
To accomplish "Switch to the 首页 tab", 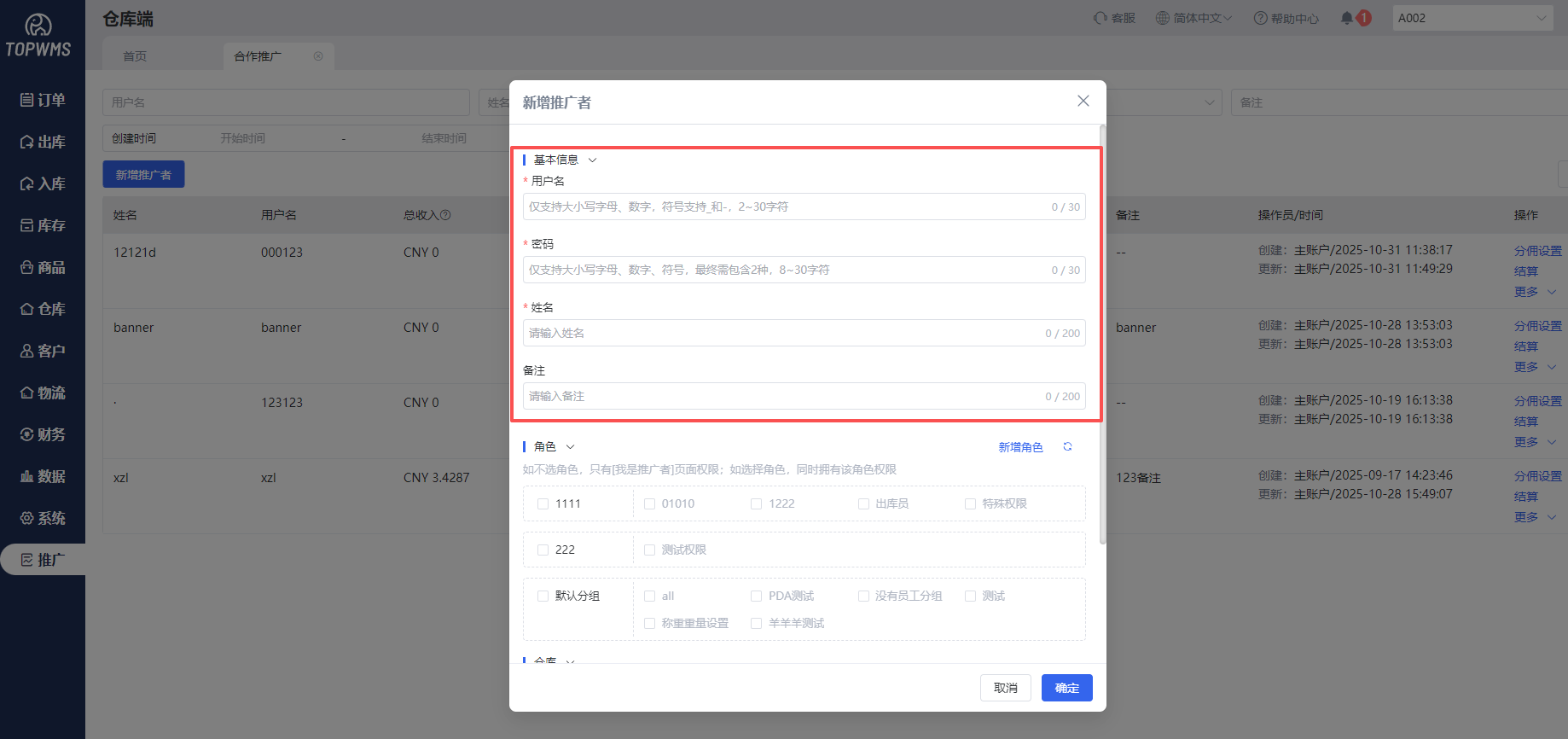I will coord(135,56).
